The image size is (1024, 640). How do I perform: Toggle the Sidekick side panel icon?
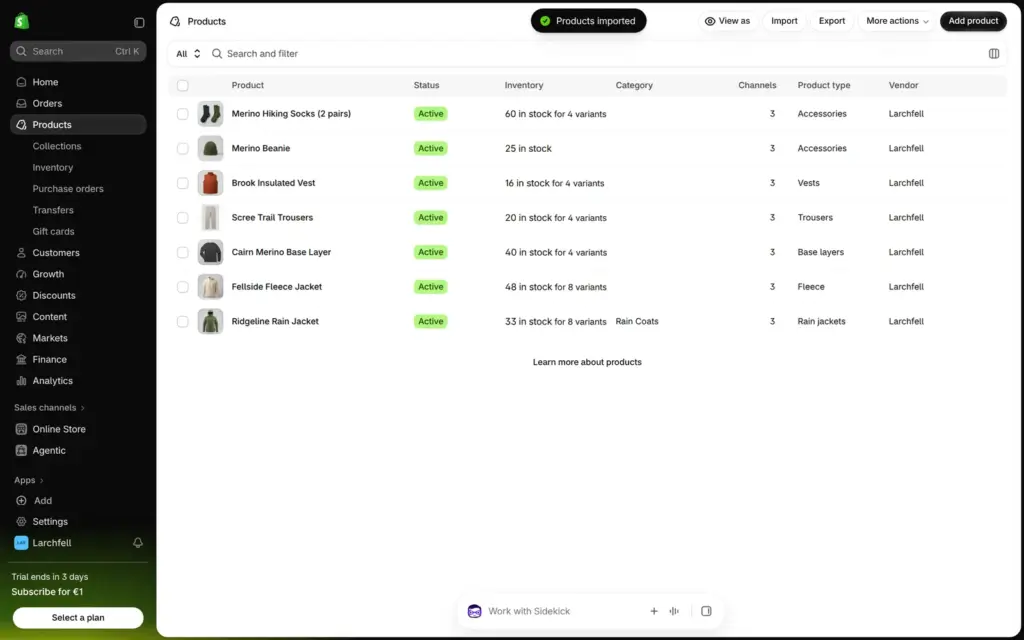click(706, 611)
